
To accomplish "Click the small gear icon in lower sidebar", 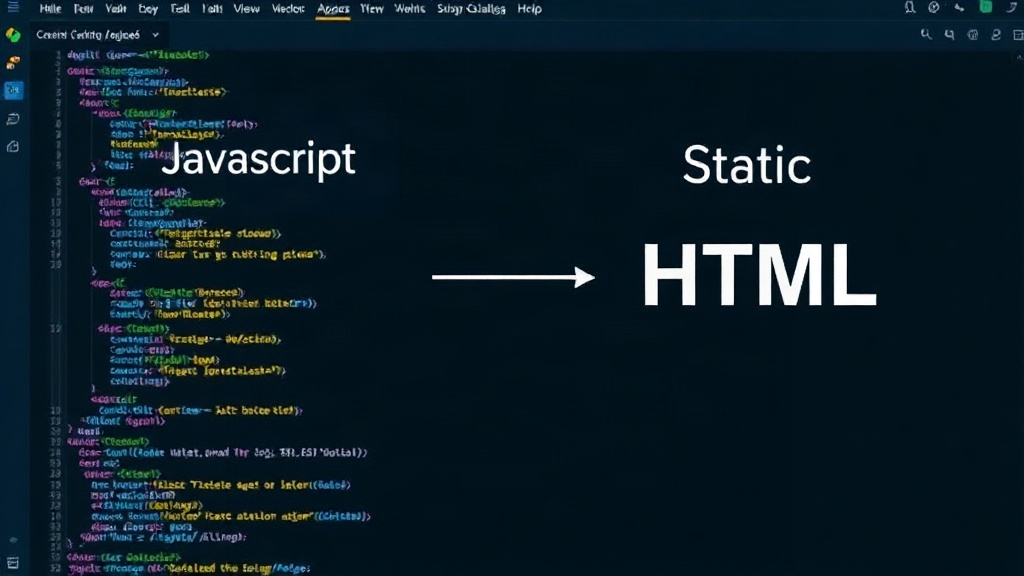I will 13,541.
